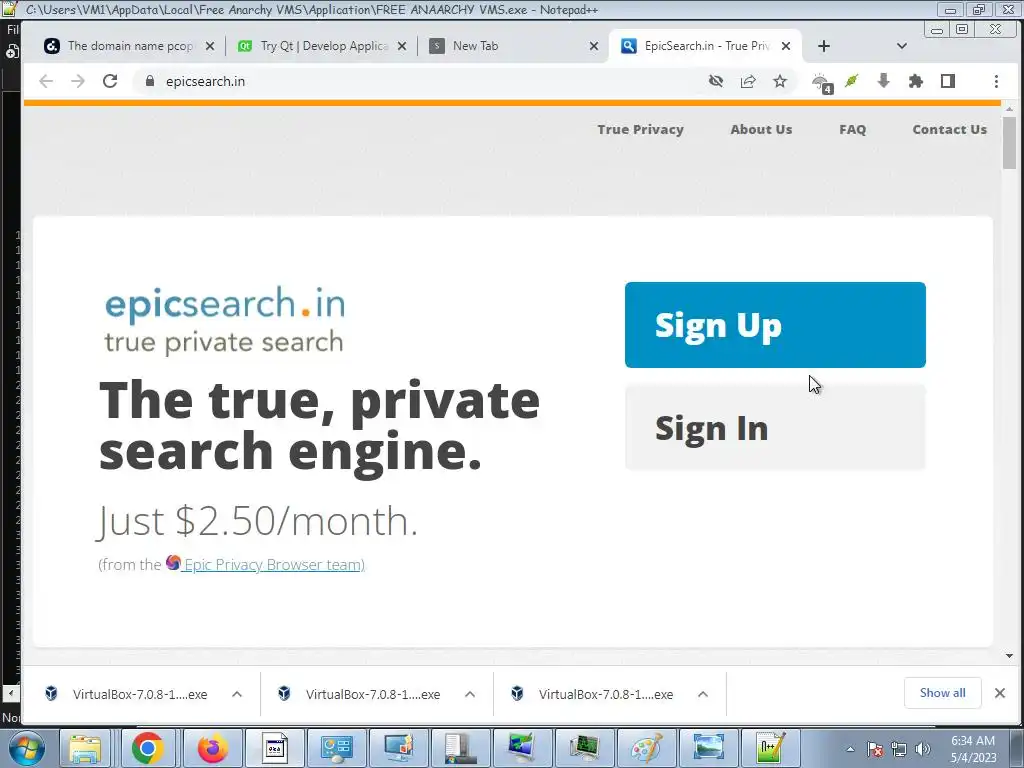The image size is (1024, 768).
Task: Open the green plug proxy extension
Action: (852, 81)
